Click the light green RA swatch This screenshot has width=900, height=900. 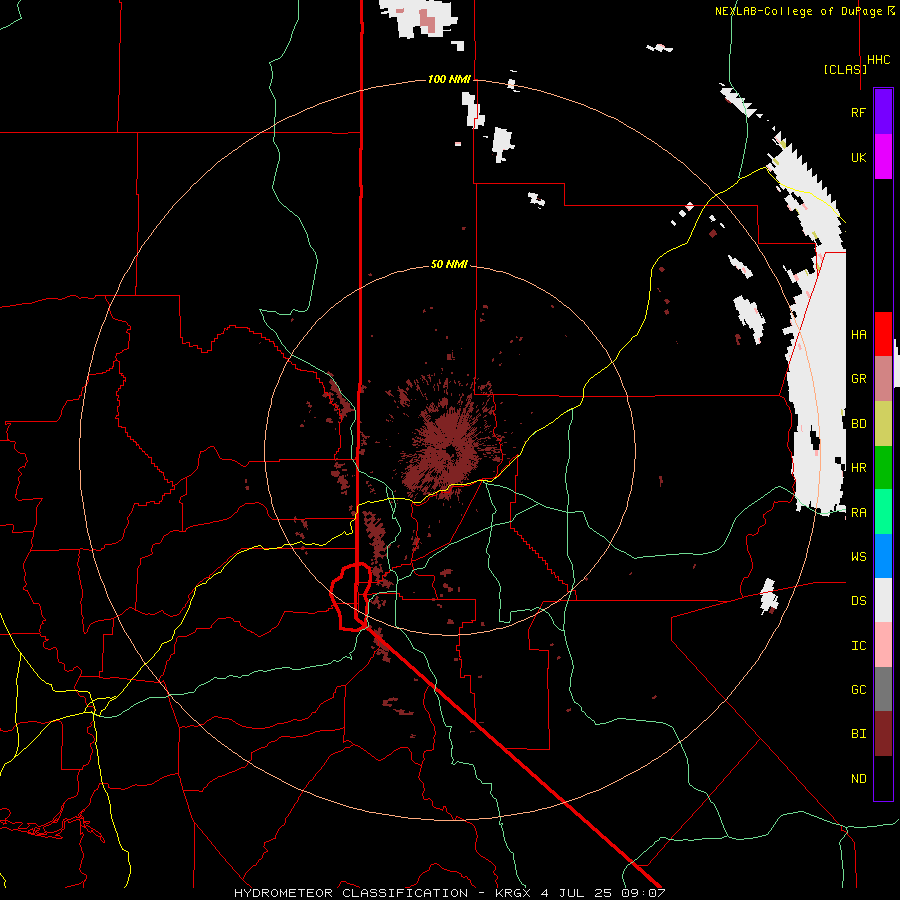coord(883,512)
